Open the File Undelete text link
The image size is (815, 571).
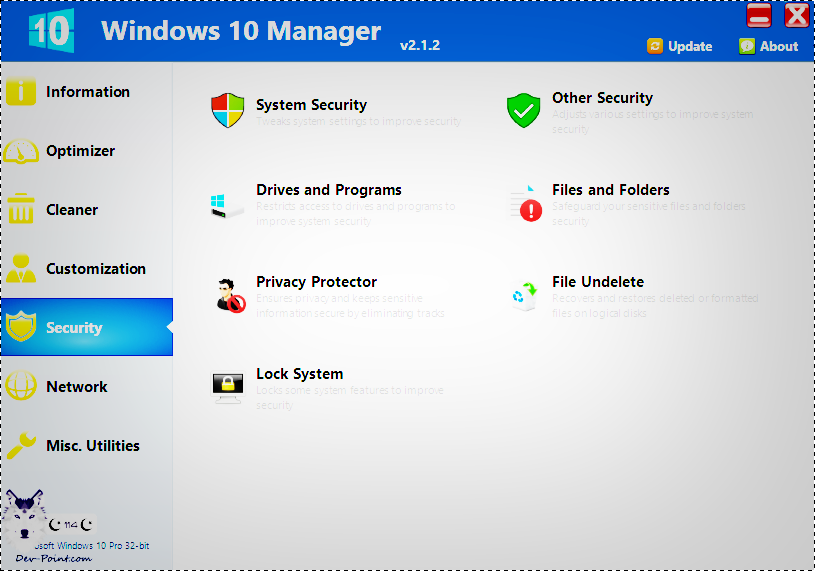click(597, 282)
